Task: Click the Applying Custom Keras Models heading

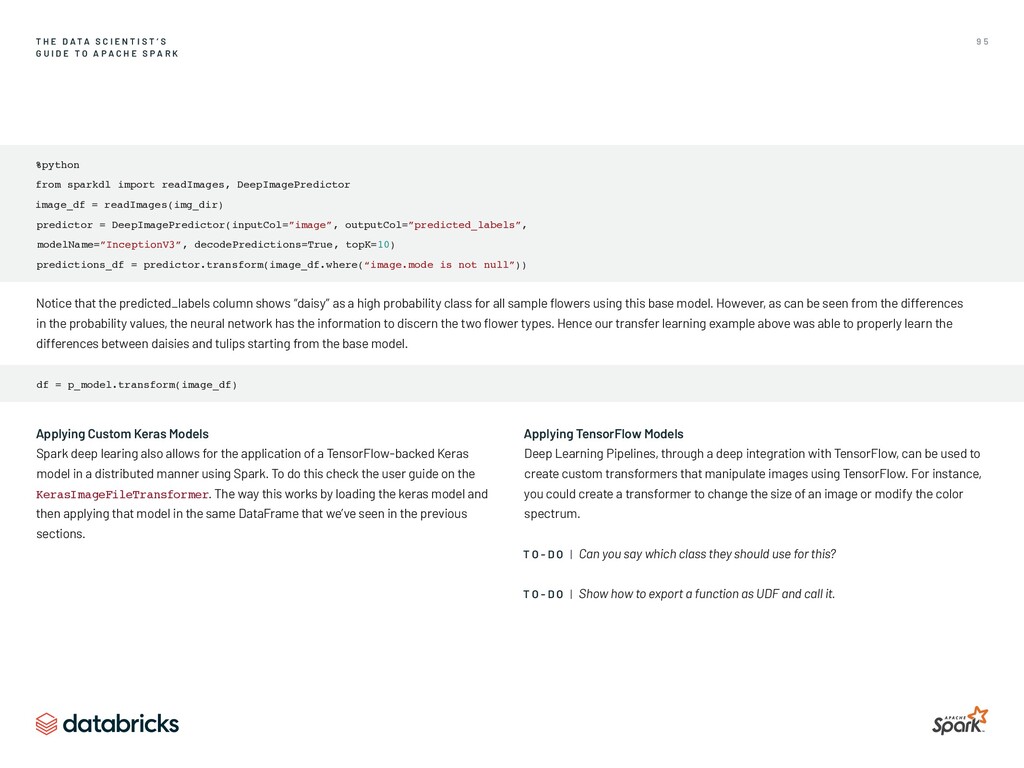Action: click(x=122, y=434)
